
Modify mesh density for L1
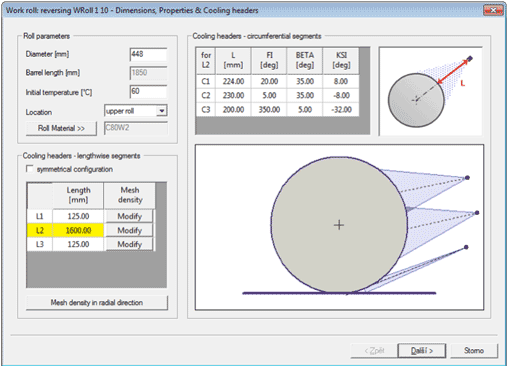pos(129,216)
